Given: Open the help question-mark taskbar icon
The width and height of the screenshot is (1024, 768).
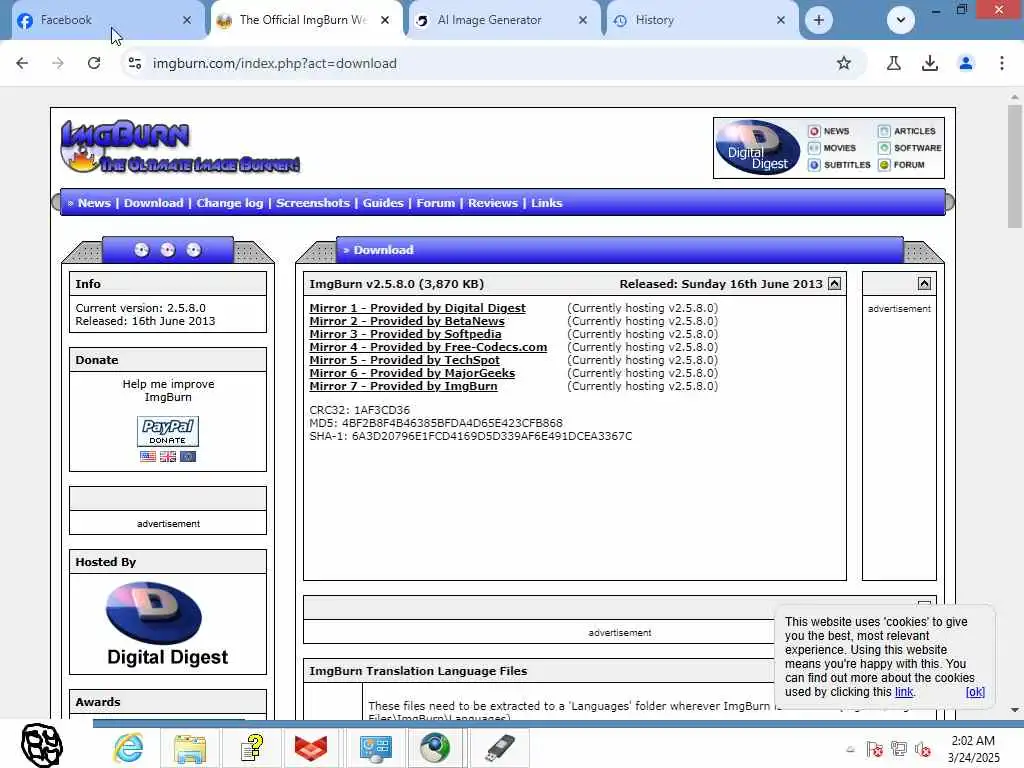Looking at the screenshot, I should [x=252, y=748].
